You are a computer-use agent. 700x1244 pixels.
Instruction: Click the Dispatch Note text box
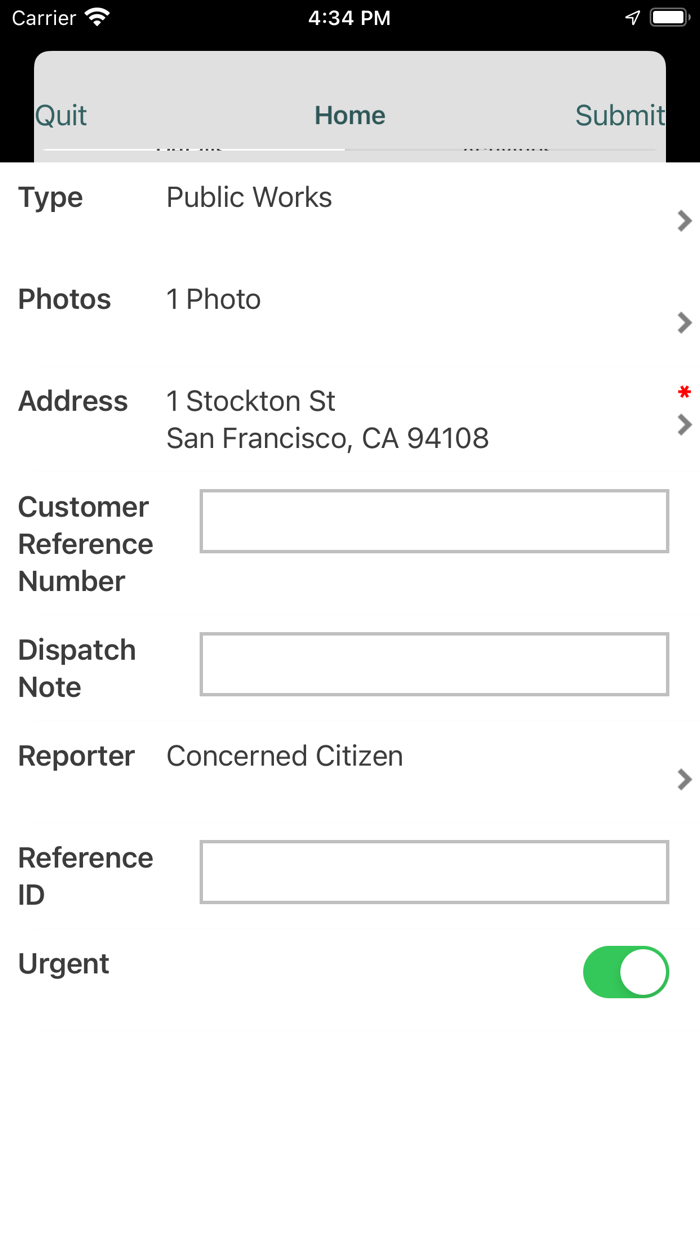coord(434,664)
